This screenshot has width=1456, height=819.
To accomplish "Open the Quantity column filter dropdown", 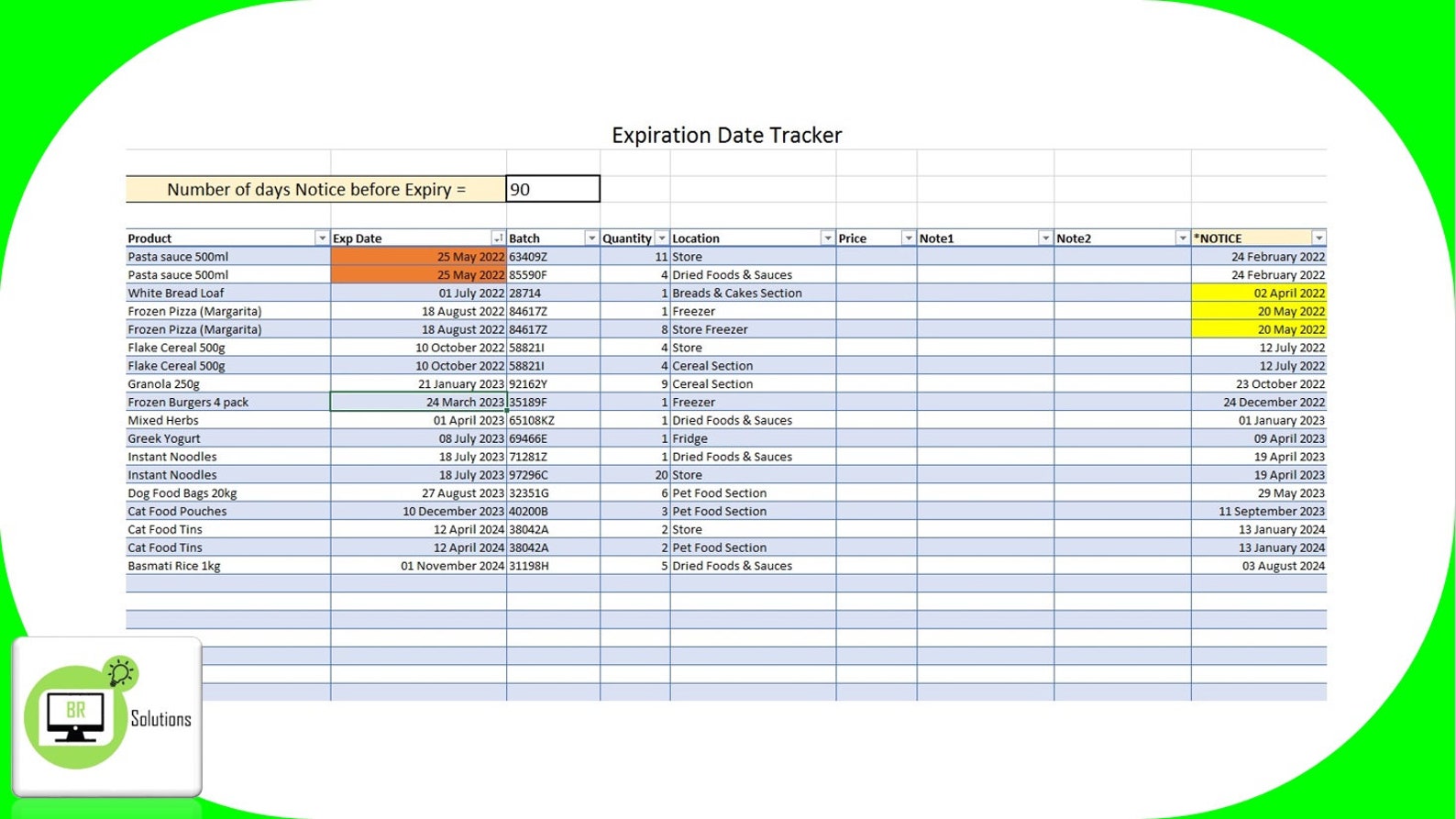I will pyautogui.click(x=662, y=238).
